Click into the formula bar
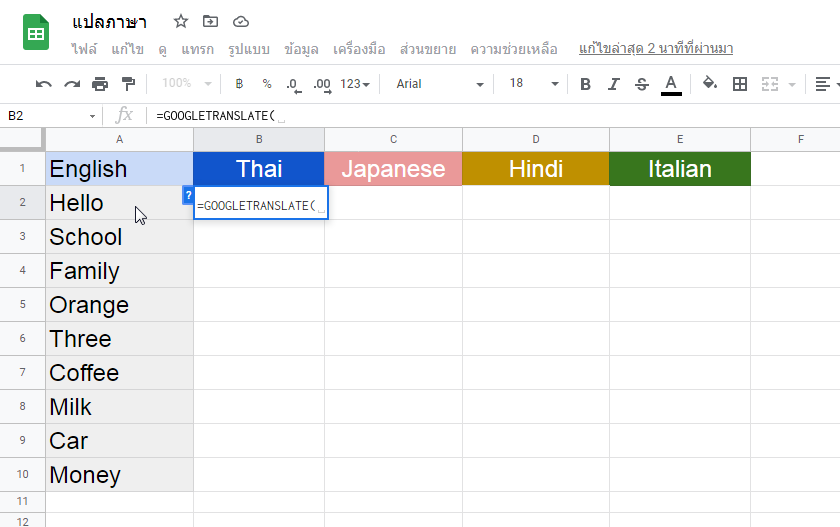 [x=493, y=116]
